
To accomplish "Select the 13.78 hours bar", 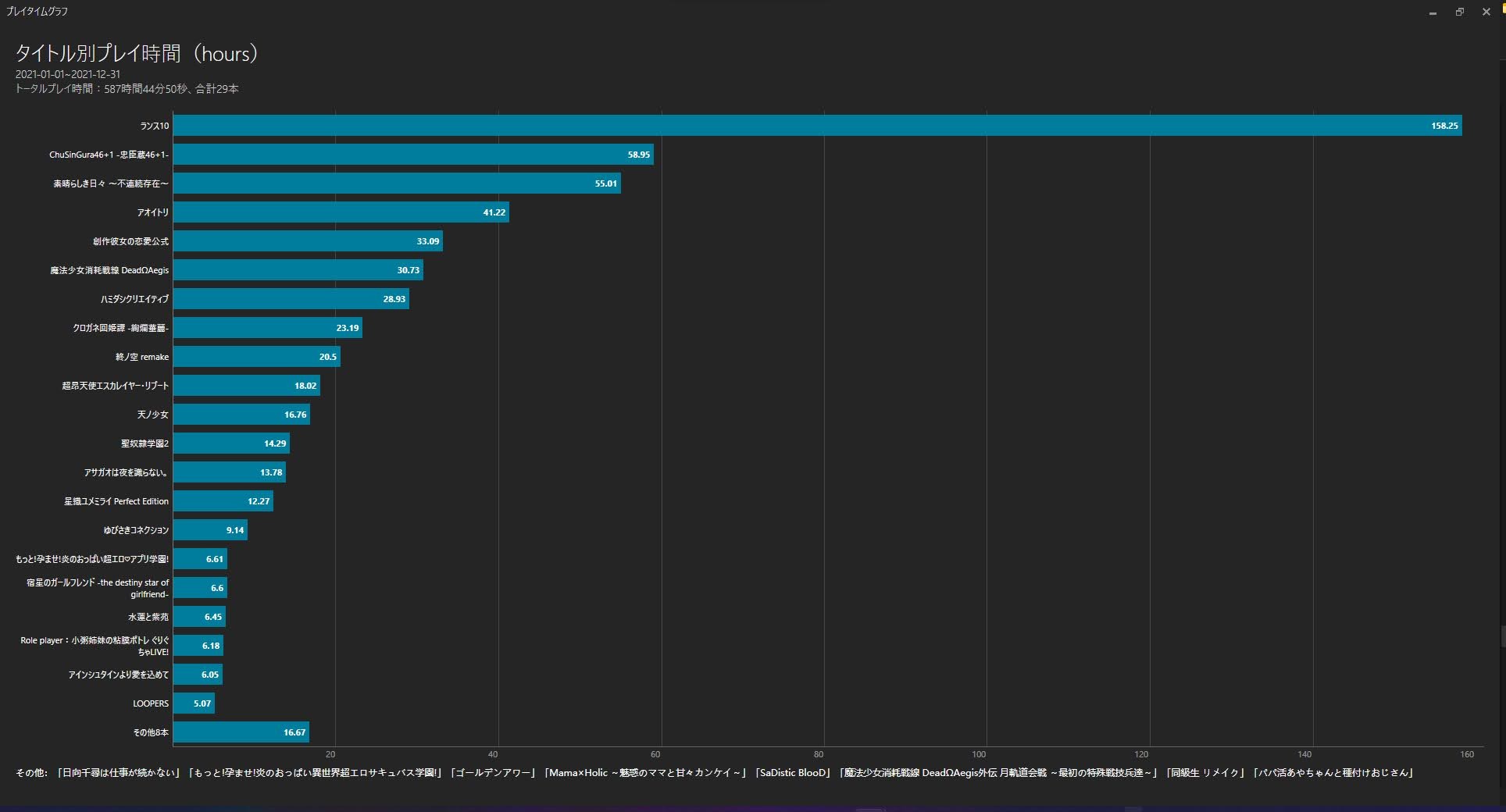I will (230, 472).
